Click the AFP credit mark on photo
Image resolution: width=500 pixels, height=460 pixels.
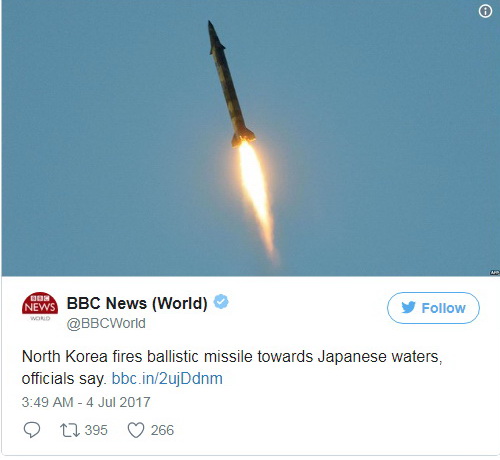[495, 273]
